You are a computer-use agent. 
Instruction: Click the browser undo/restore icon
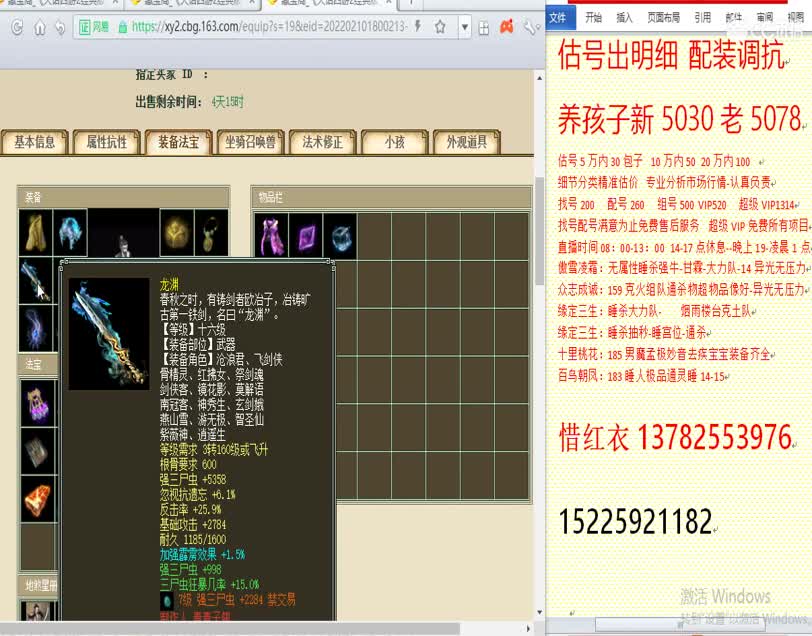[60, 27]
